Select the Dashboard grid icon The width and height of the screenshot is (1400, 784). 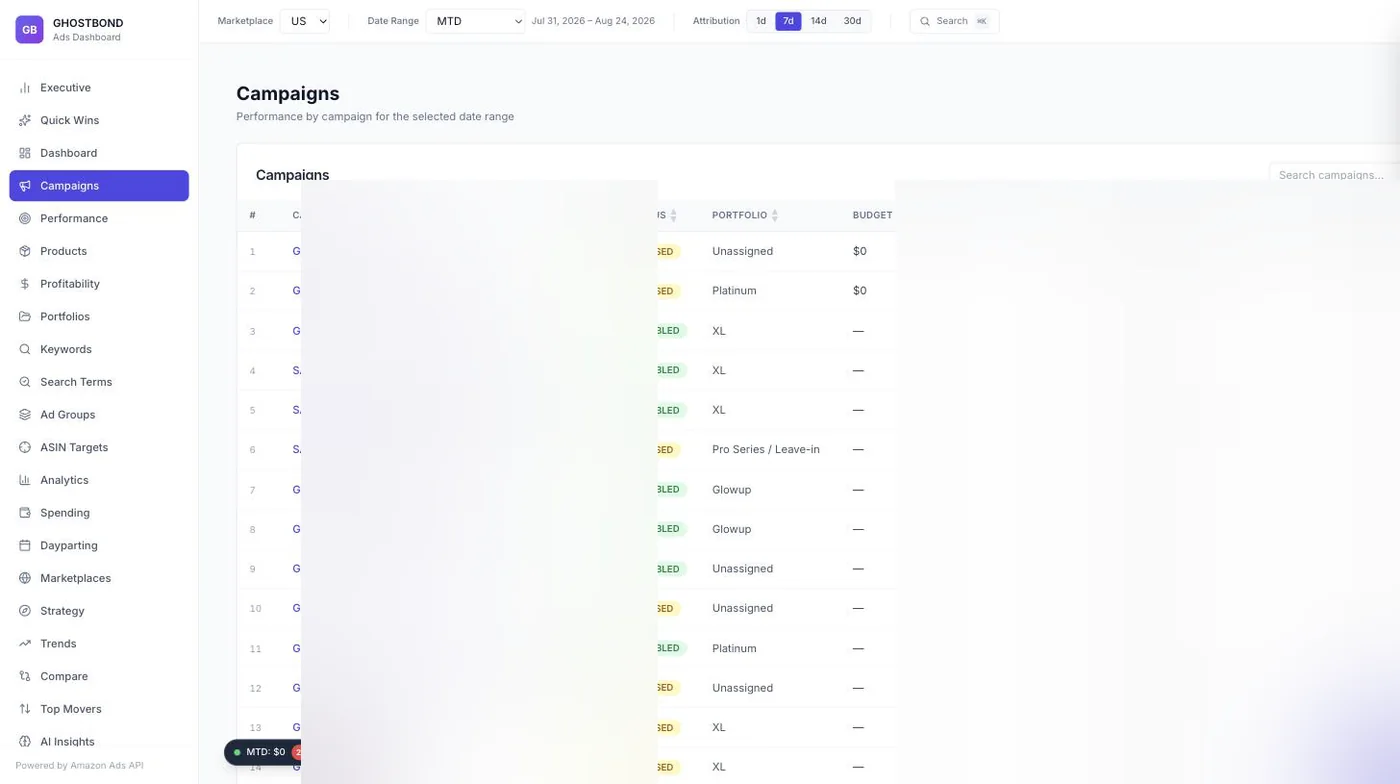pos(25,153)
